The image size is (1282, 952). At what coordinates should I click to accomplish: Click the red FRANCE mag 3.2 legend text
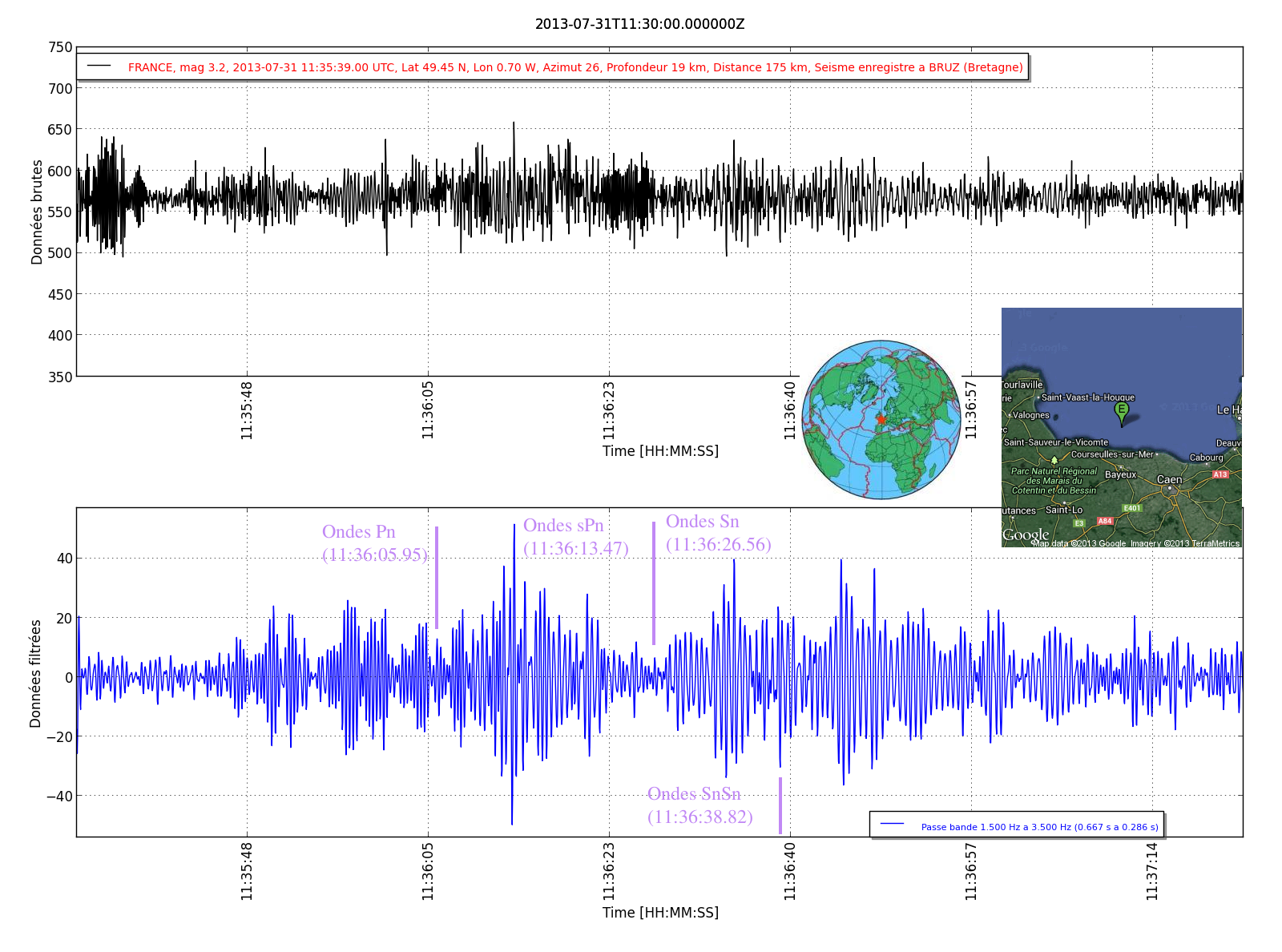575,67
